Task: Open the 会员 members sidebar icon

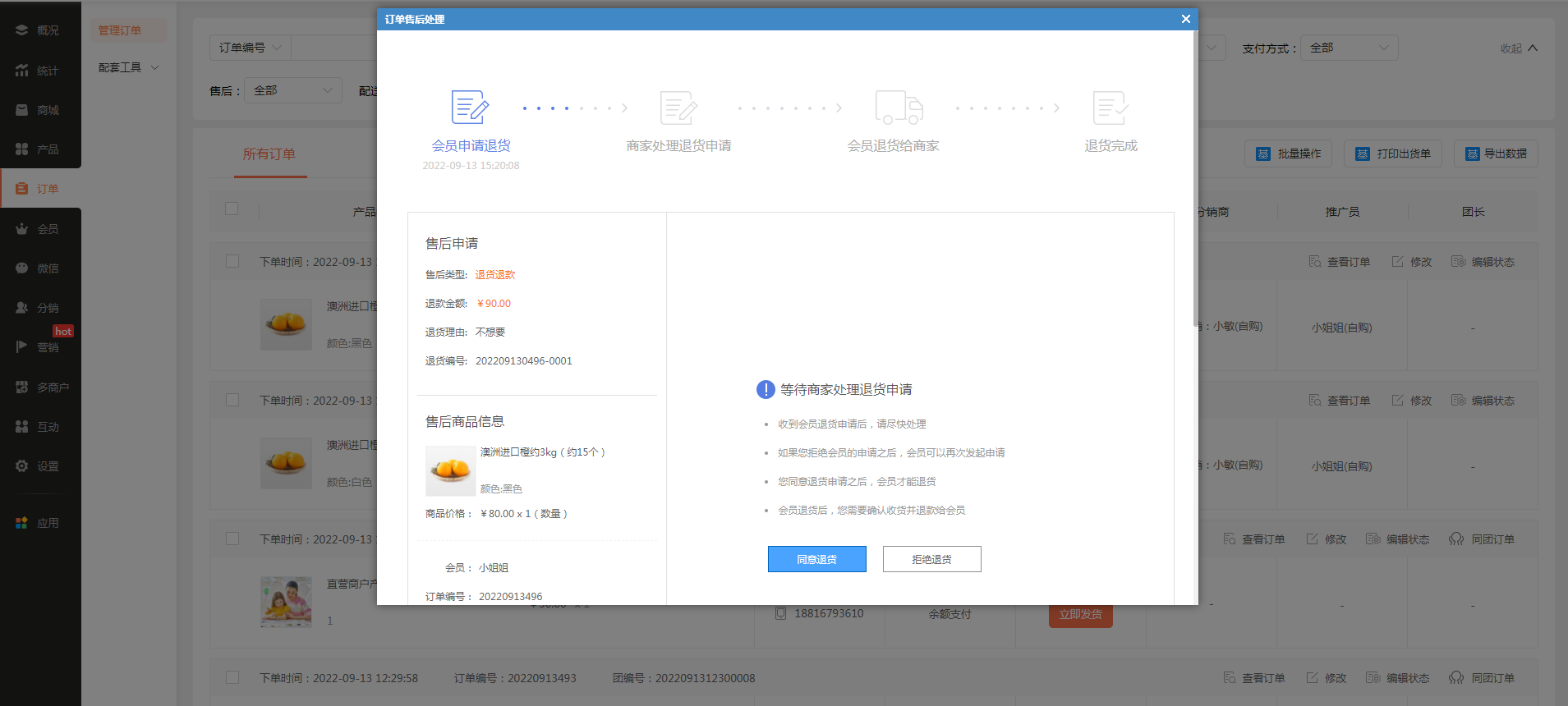Action: 22,229
